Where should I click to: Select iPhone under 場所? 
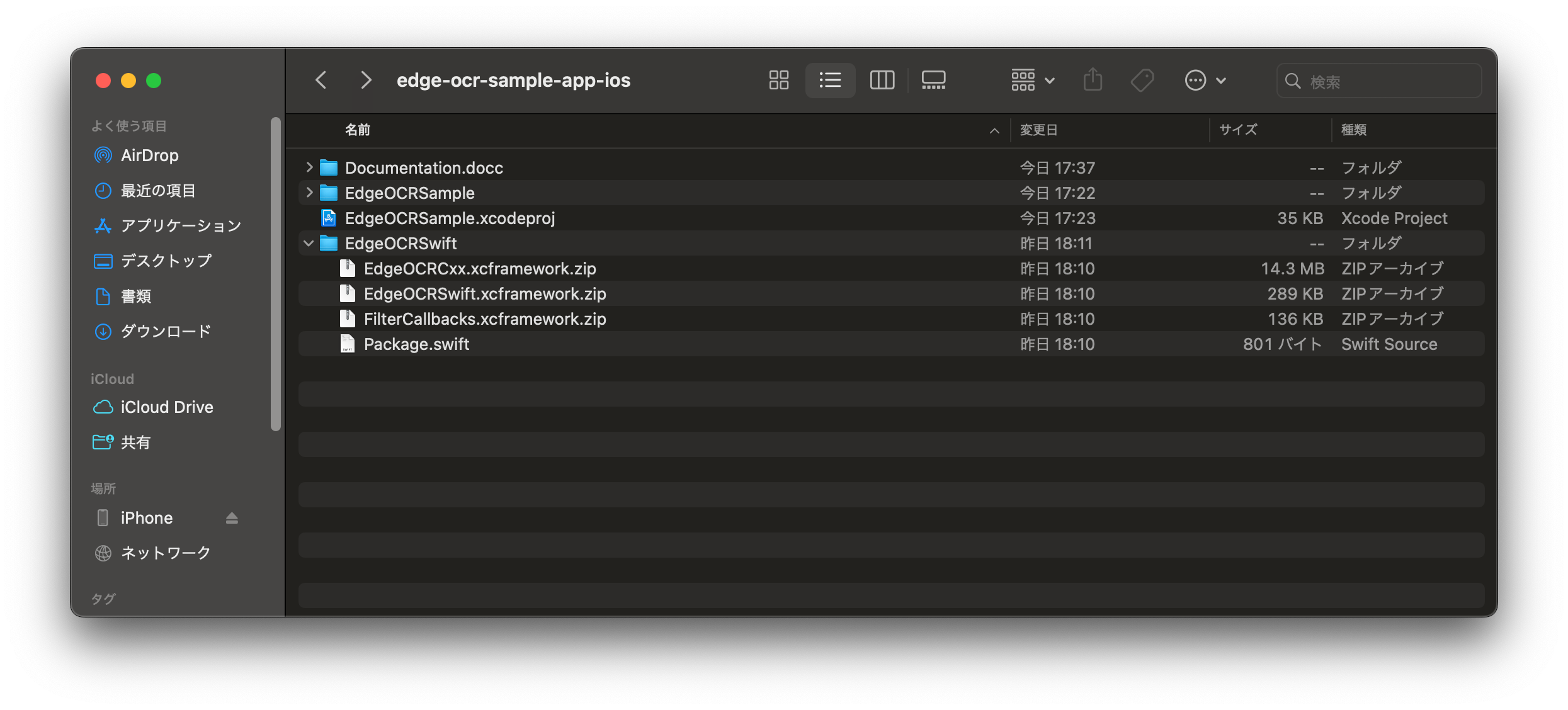click(147, 518)
